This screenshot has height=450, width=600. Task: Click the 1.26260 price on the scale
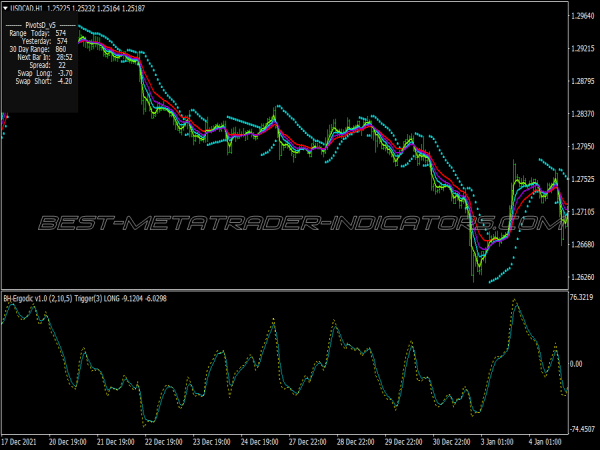point(582,277)
